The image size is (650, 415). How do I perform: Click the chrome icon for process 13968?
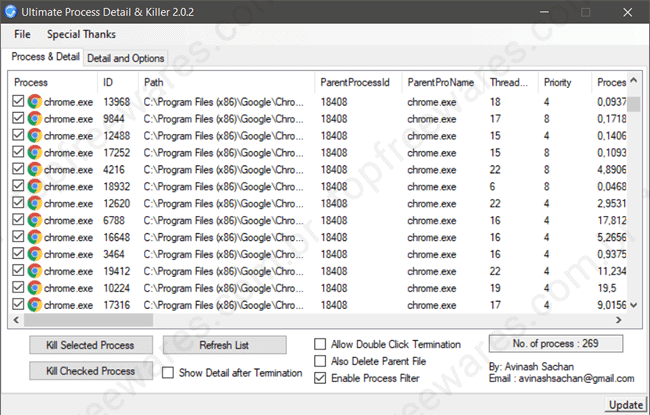tap(35, 102)
